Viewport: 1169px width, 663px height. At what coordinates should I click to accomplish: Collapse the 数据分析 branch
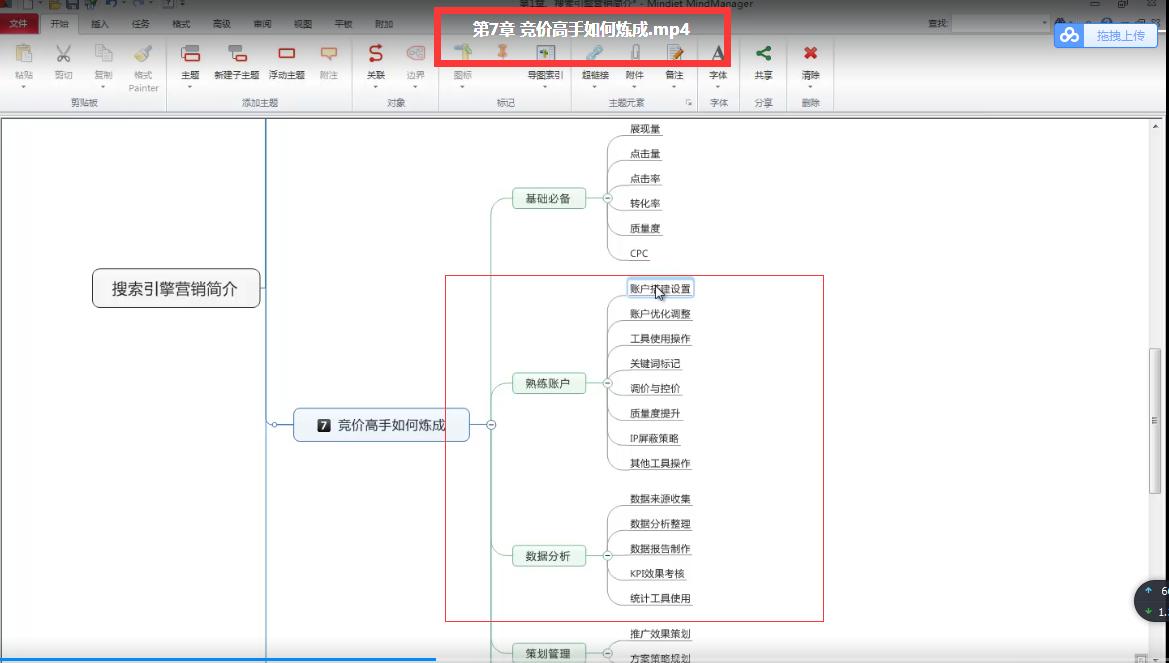608,556
